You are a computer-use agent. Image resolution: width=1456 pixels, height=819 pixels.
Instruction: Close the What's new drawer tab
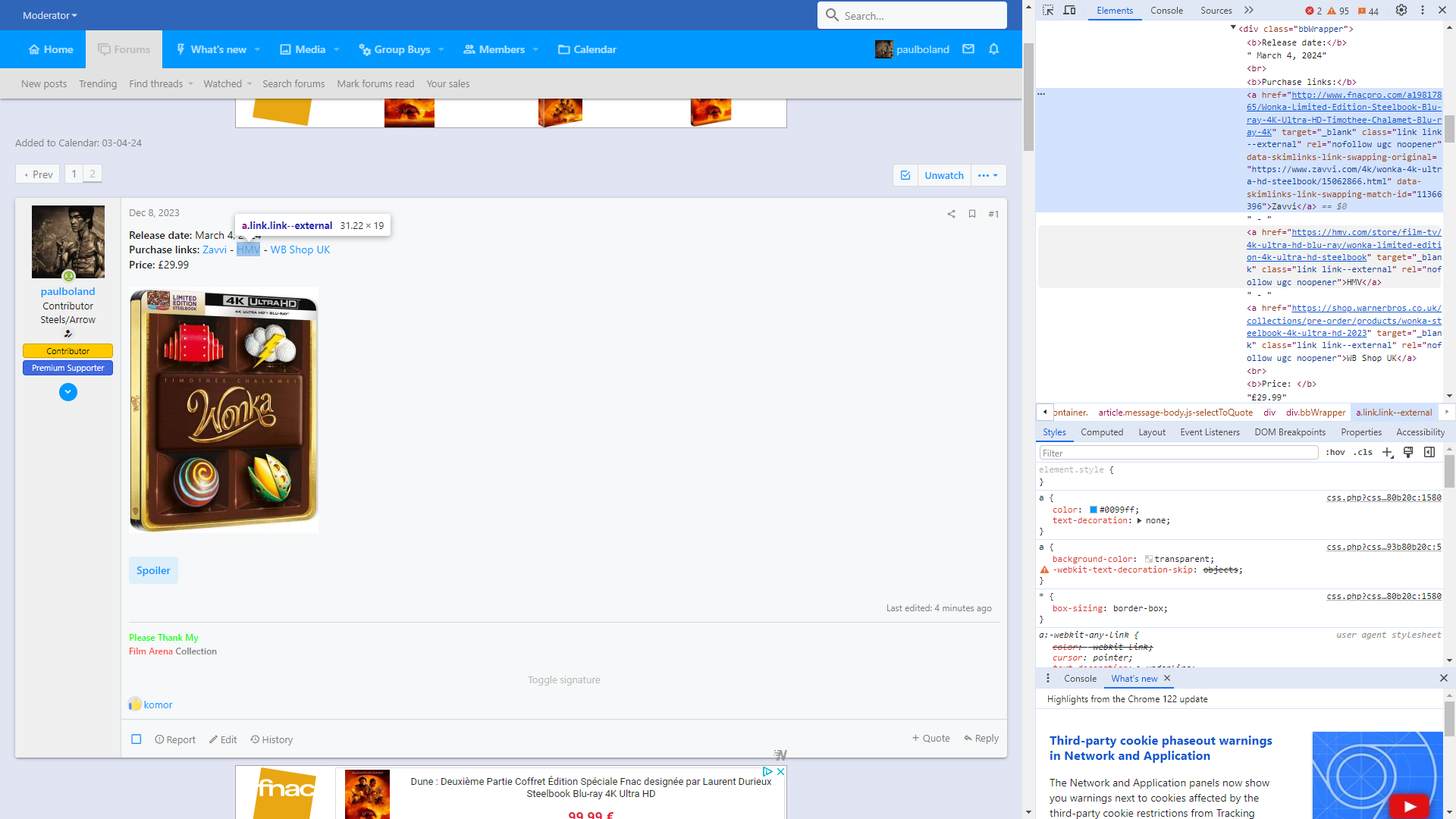coord(1167,679)
